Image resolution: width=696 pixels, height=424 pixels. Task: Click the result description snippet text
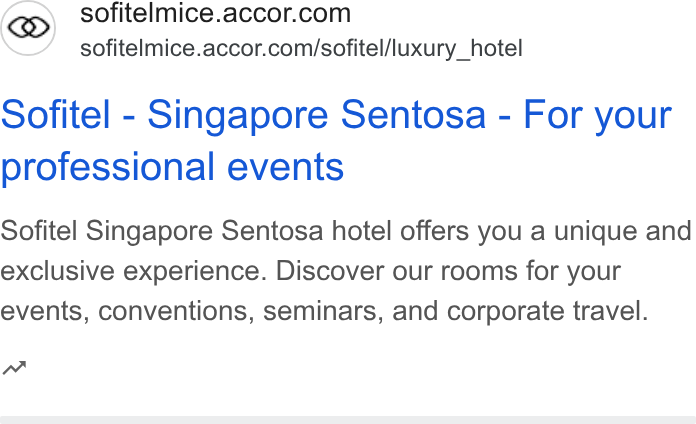[346, 271]
